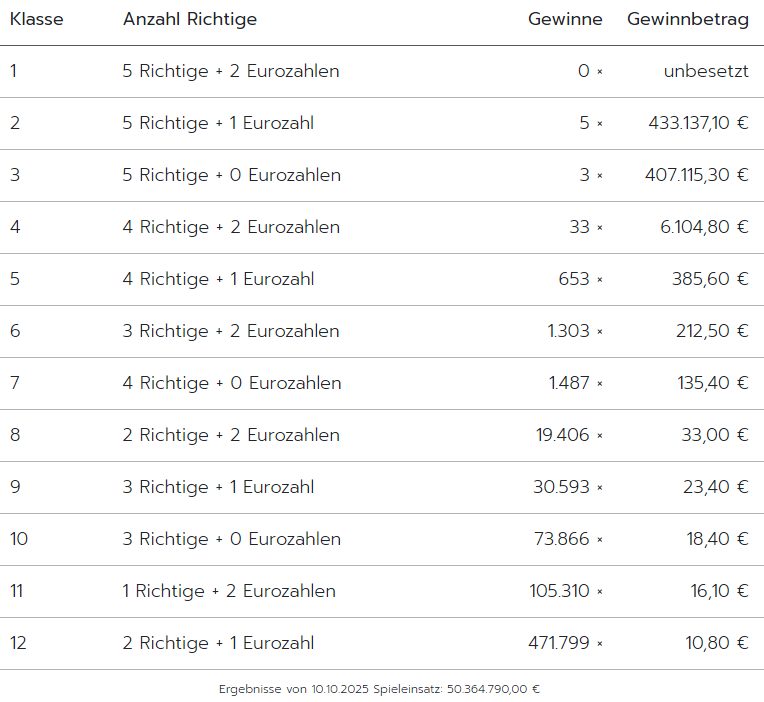The width and height of the screenshot is (764, 702).
Task: Click the 653 winners count
Action: (x=574, y=279)
